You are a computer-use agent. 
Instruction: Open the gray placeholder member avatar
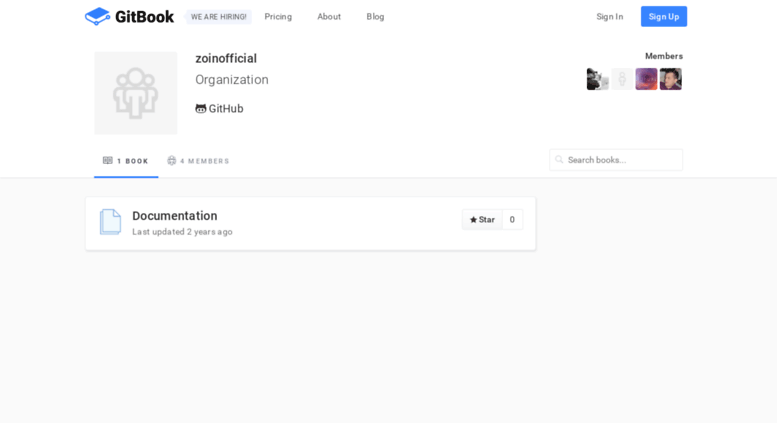coord(622,79)
